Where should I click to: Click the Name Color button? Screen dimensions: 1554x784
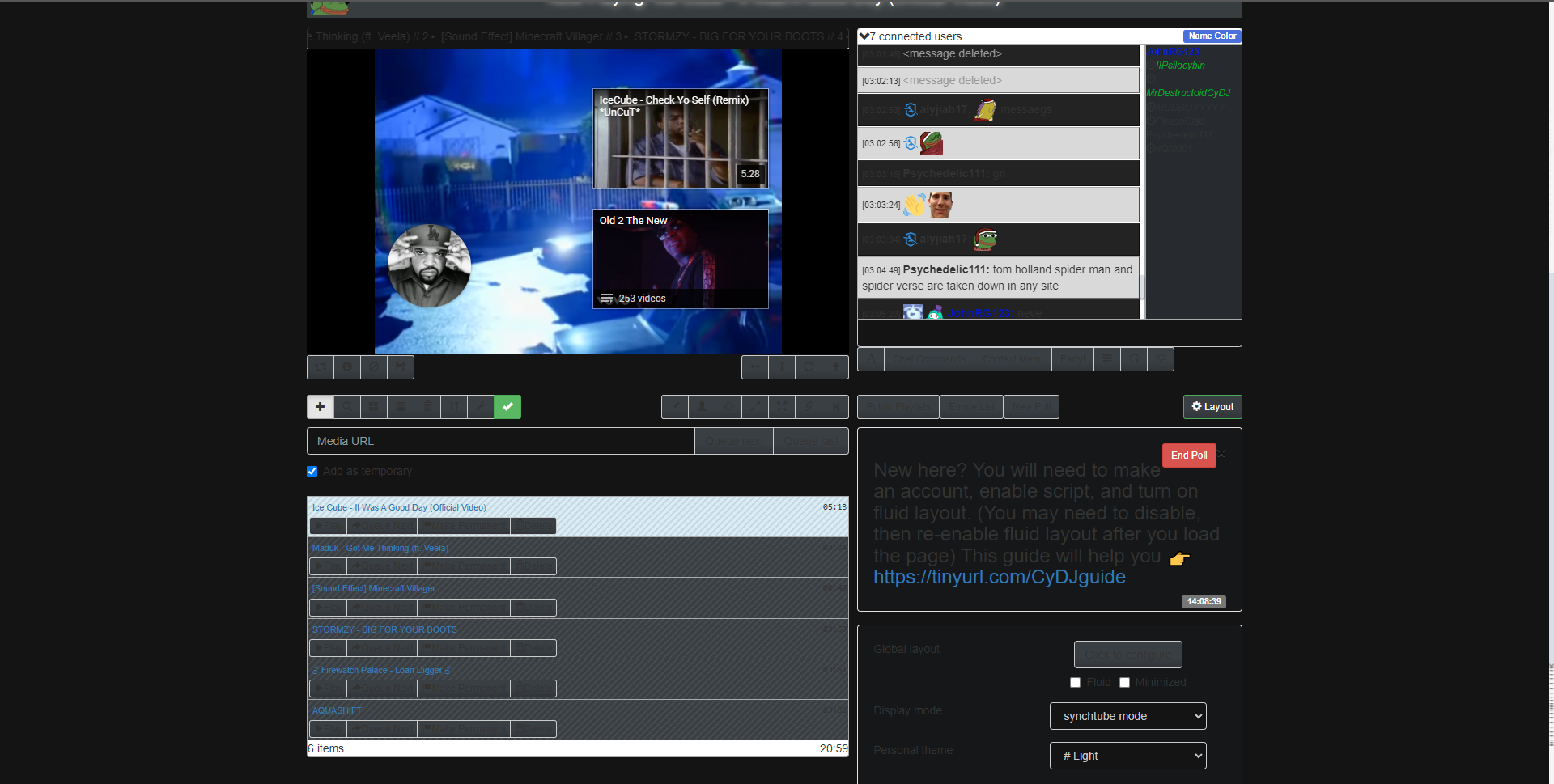coord(1212,36)
